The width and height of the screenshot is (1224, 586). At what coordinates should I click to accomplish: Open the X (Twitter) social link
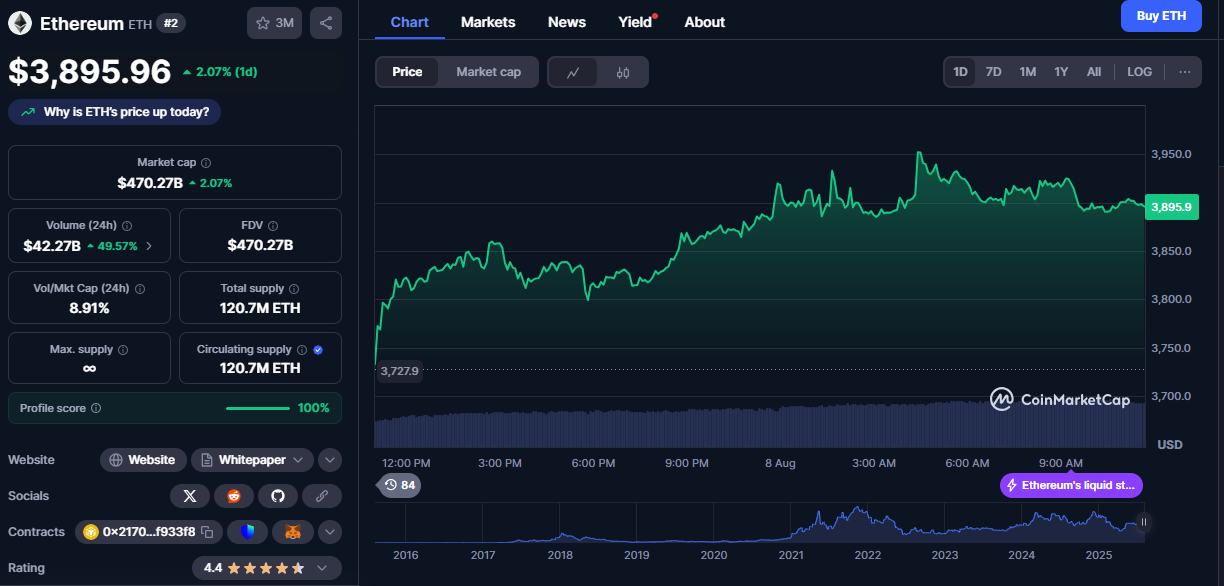pyautogui.click(x=190, y=496)
